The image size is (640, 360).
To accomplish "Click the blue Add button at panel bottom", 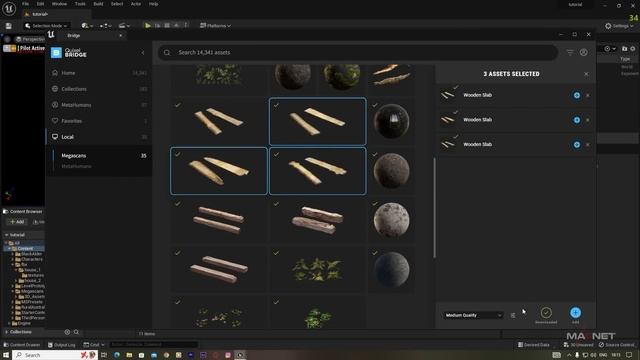I will [575, 313].
